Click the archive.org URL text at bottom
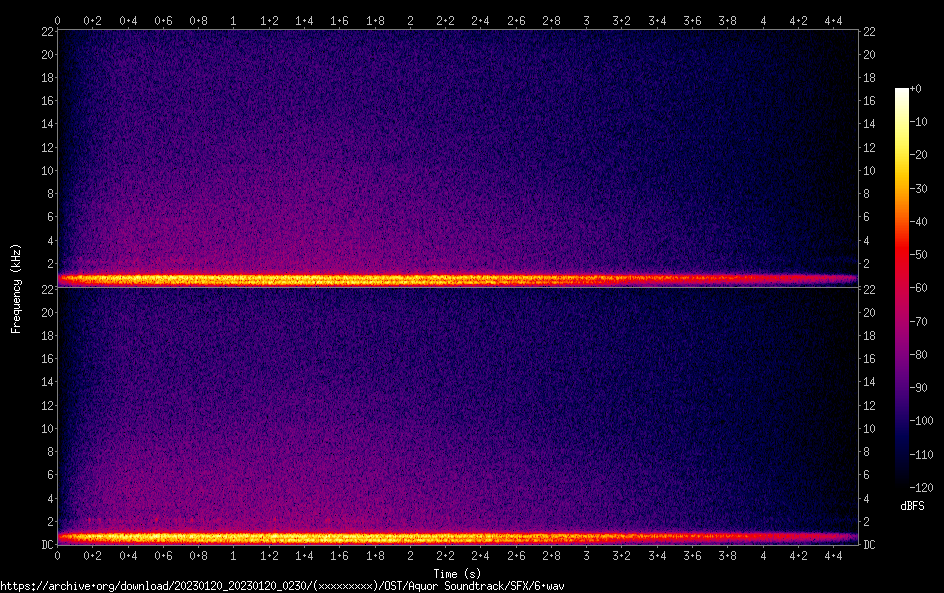The image size is (944, 593). pyautogui.click(x=289, y=586)
